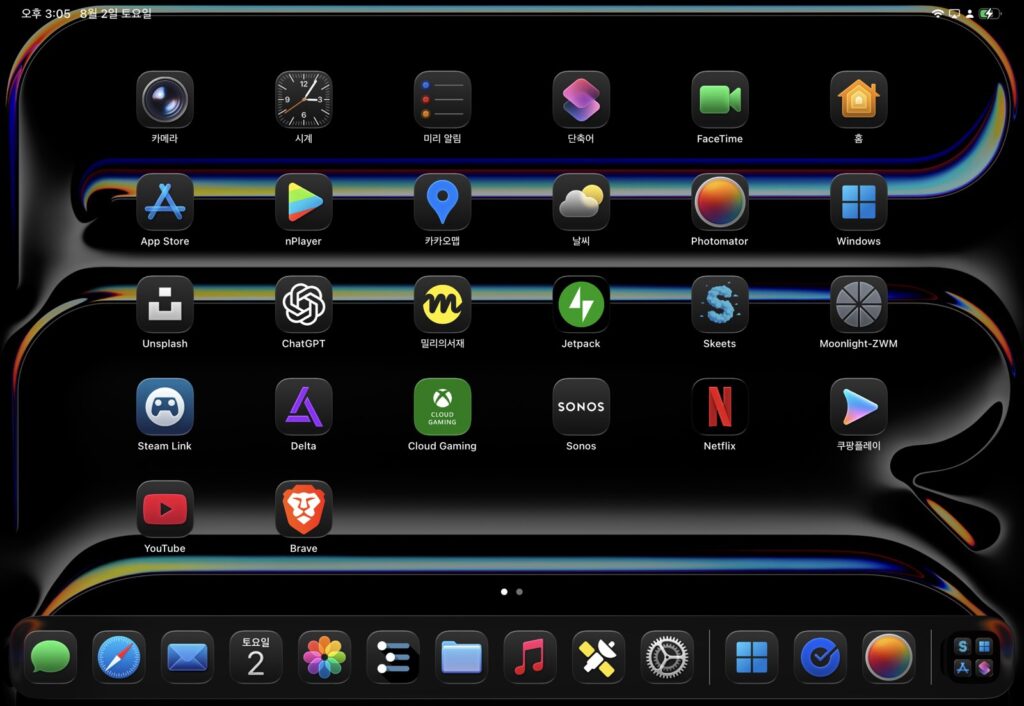This screenshot has height=706, width=1024.
Task: Open the Sonos app
Action: click(x=581, y=406)
